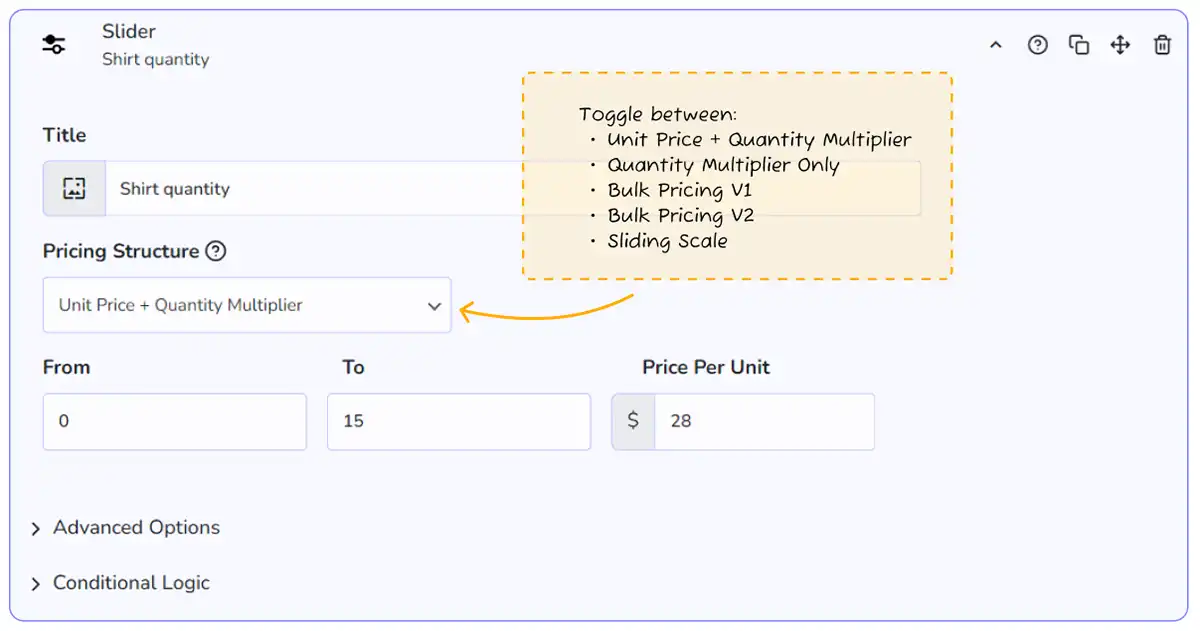
Task: Show Pricing Structure help tooltip
Action: tap(216, 251)
